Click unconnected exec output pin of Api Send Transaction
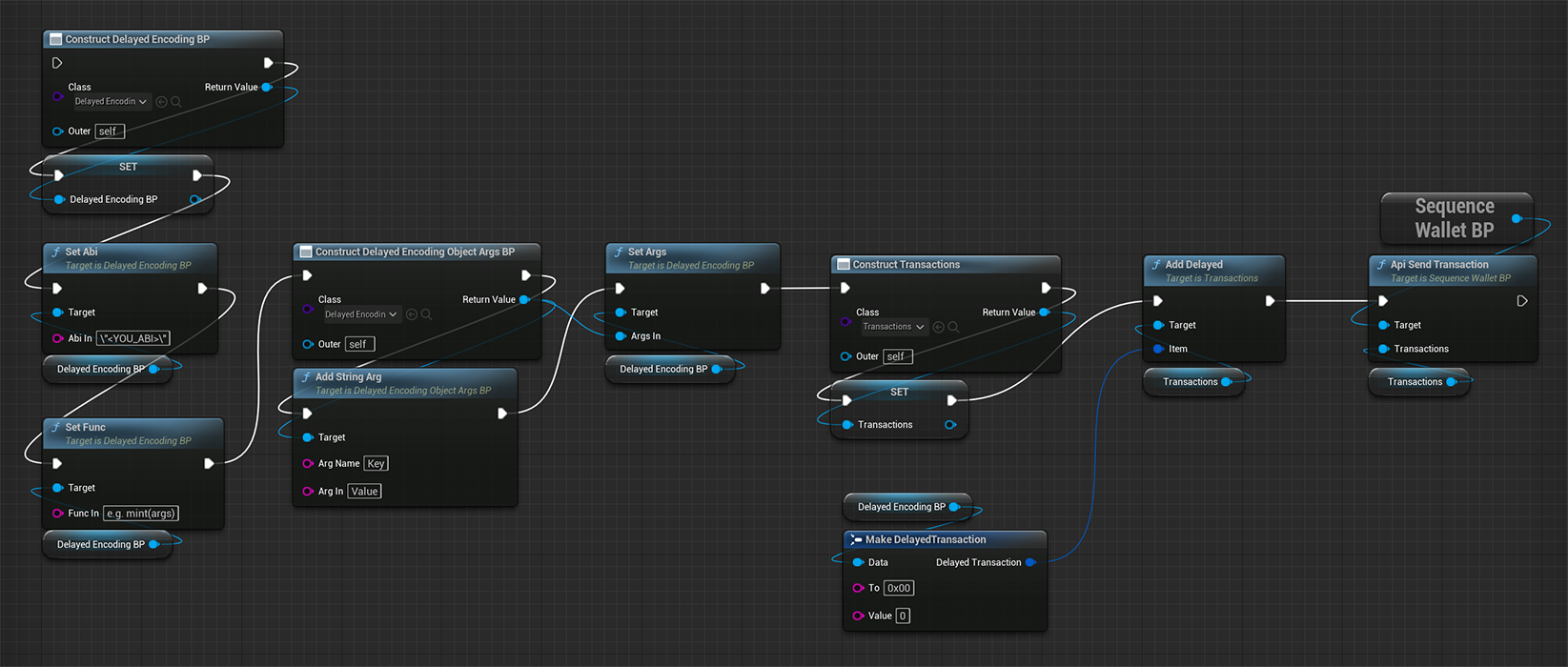Image resolution: width=1568 pixels, height=667 pixels. pyautogui.click(x=1522, y=301)
